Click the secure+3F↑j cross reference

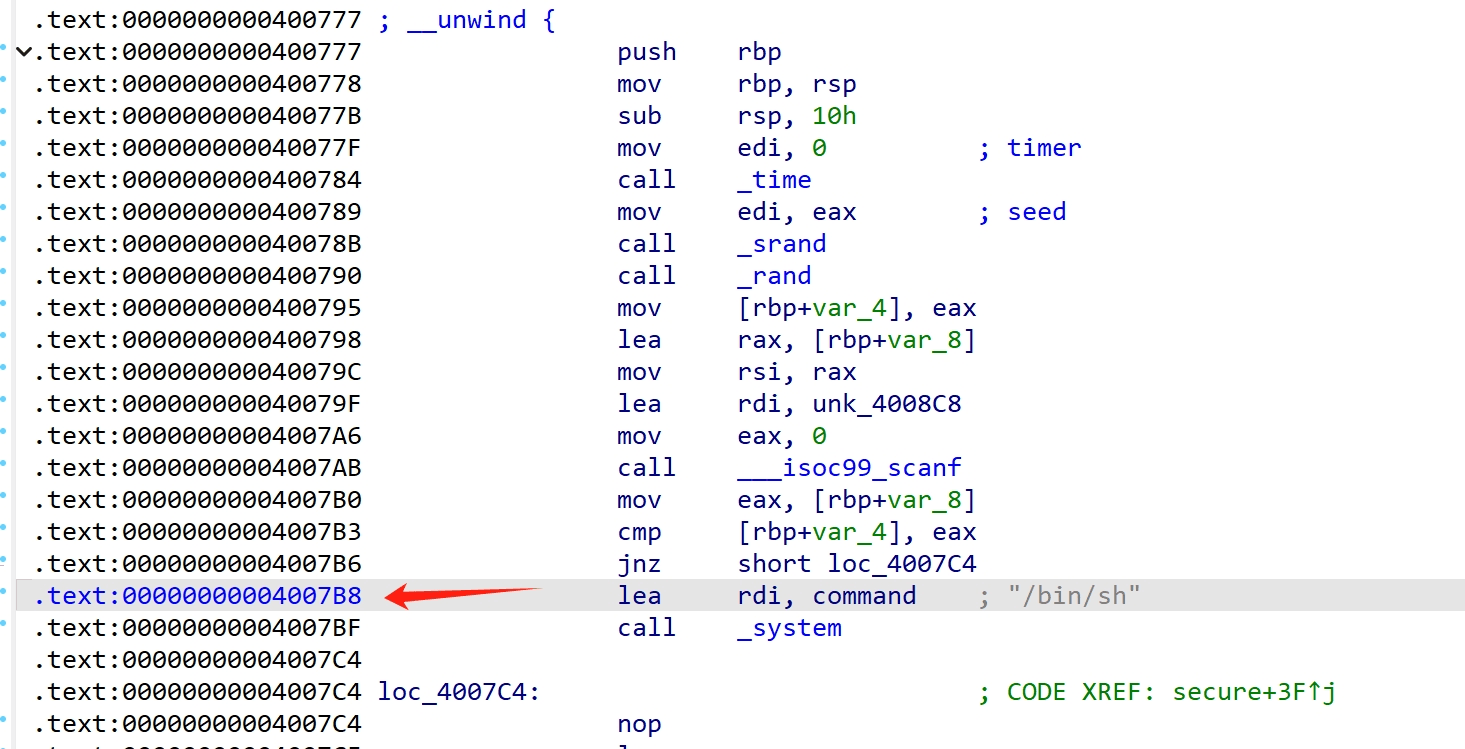1254,692
